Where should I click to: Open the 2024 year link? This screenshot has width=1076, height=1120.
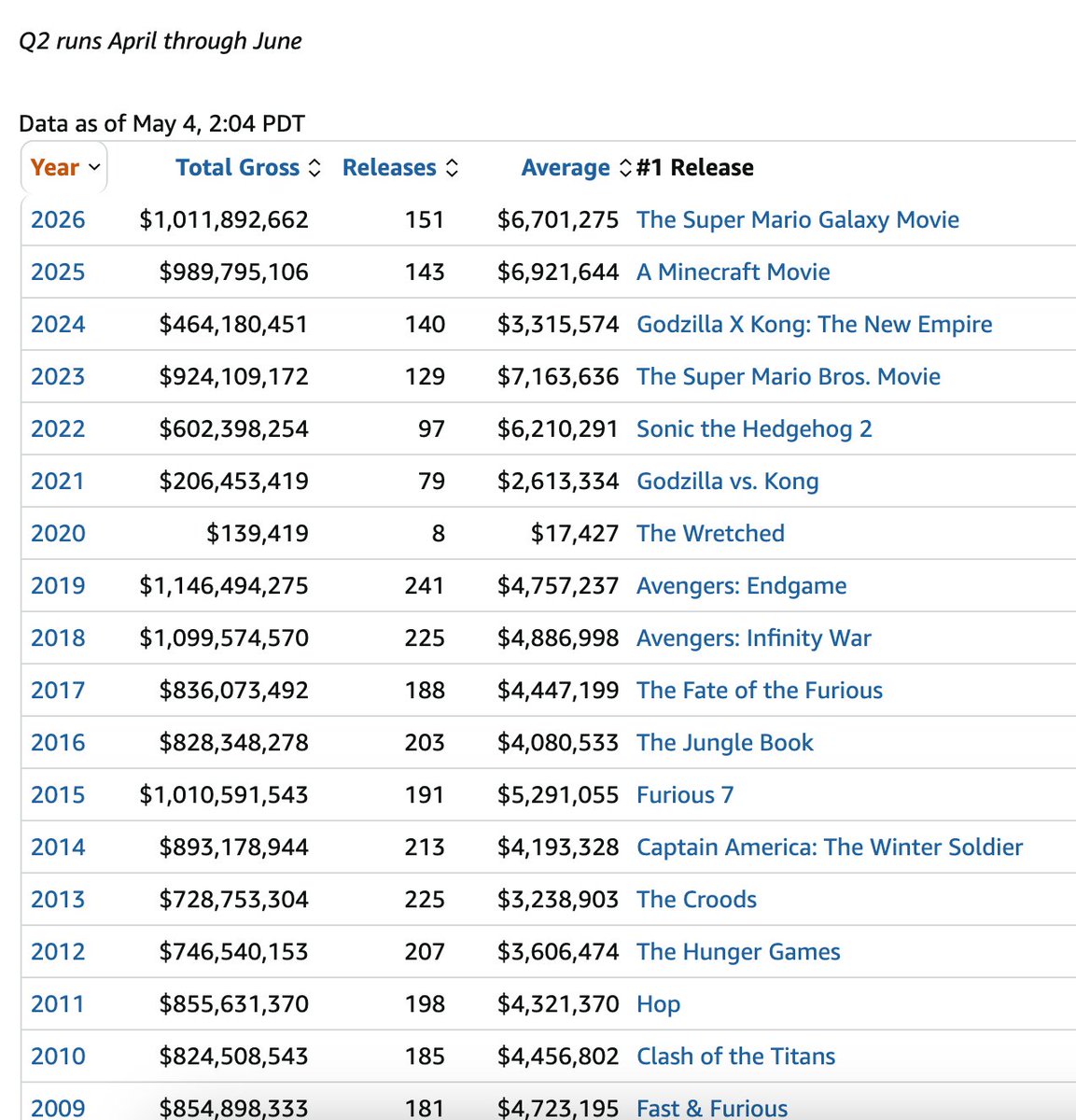[58, 325]
